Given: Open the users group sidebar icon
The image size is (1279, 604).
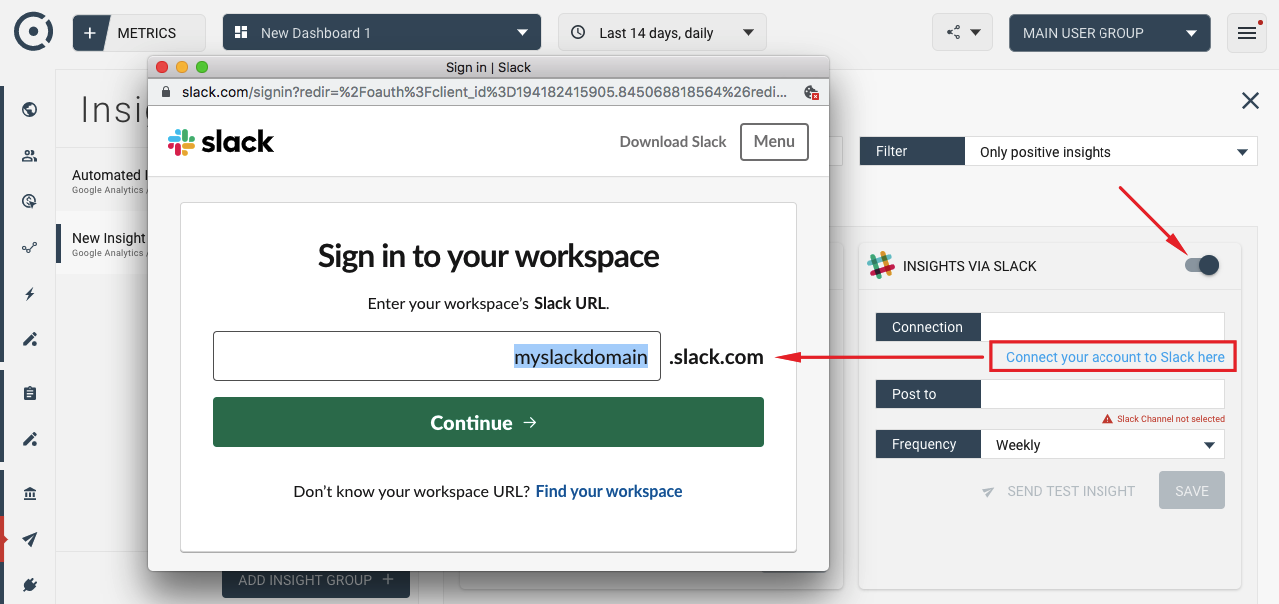Looking at the screenshot, I should pyautogui.click(x=30, y=156).
